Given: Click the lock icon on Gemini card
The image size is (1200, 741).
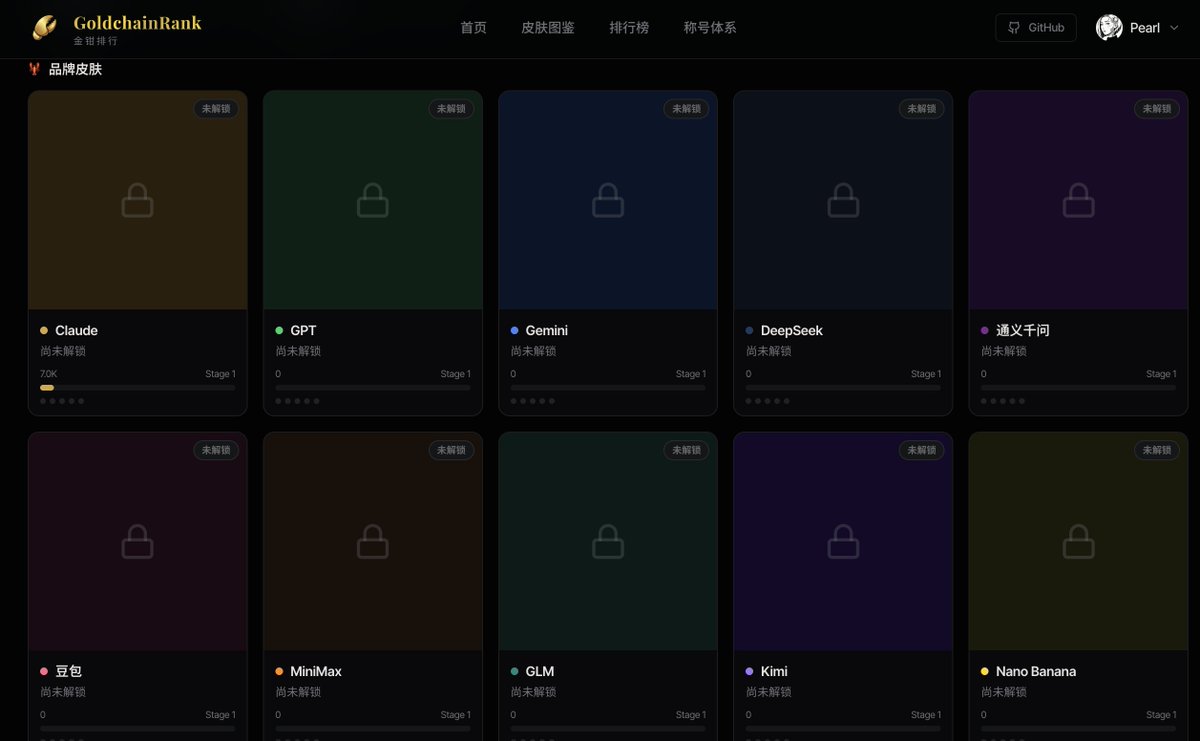Looking at the screenshot, I should [608, 200].
